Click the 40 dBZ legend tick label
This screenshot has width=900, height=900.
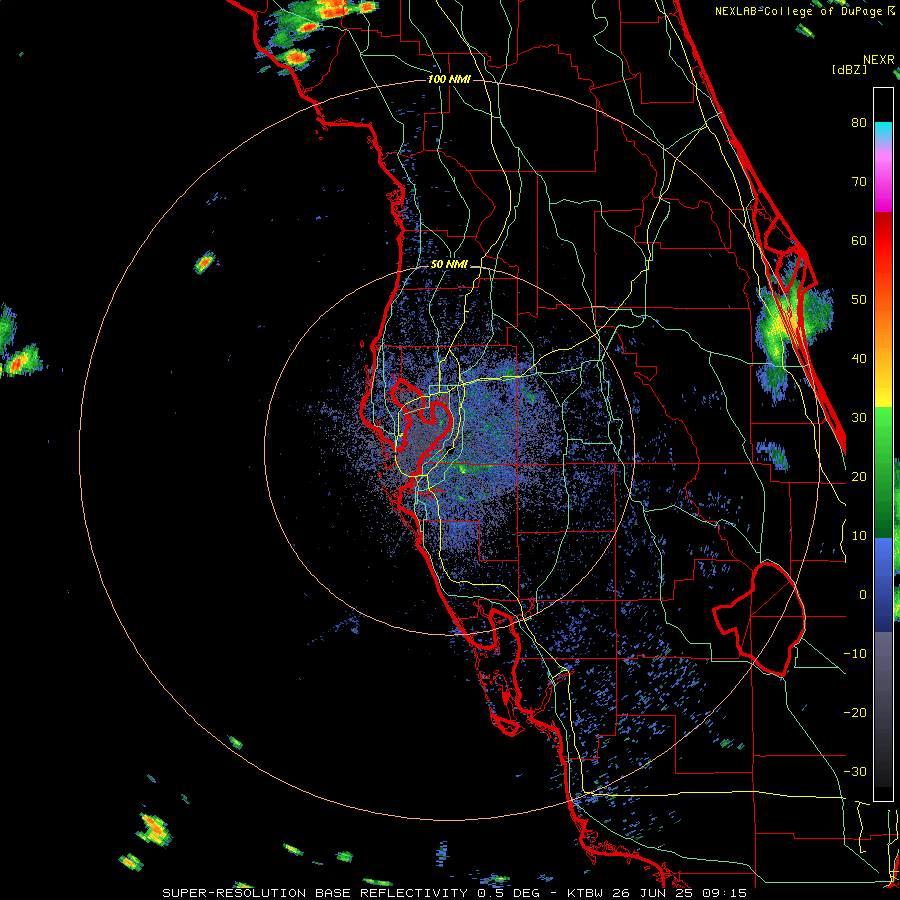[x=859, y=359]
